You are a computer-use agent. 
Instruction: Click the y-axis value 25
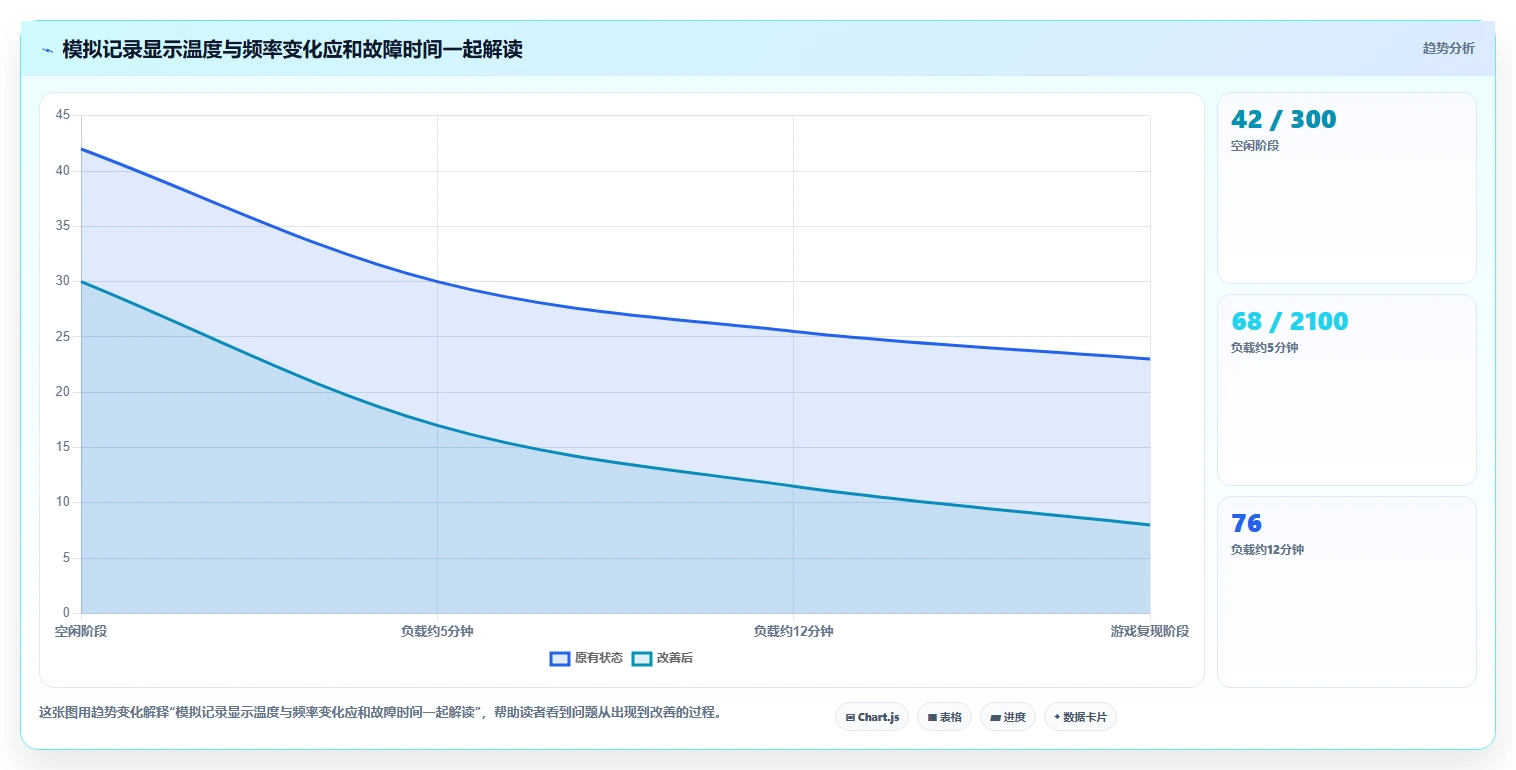(x=63, y=337)
